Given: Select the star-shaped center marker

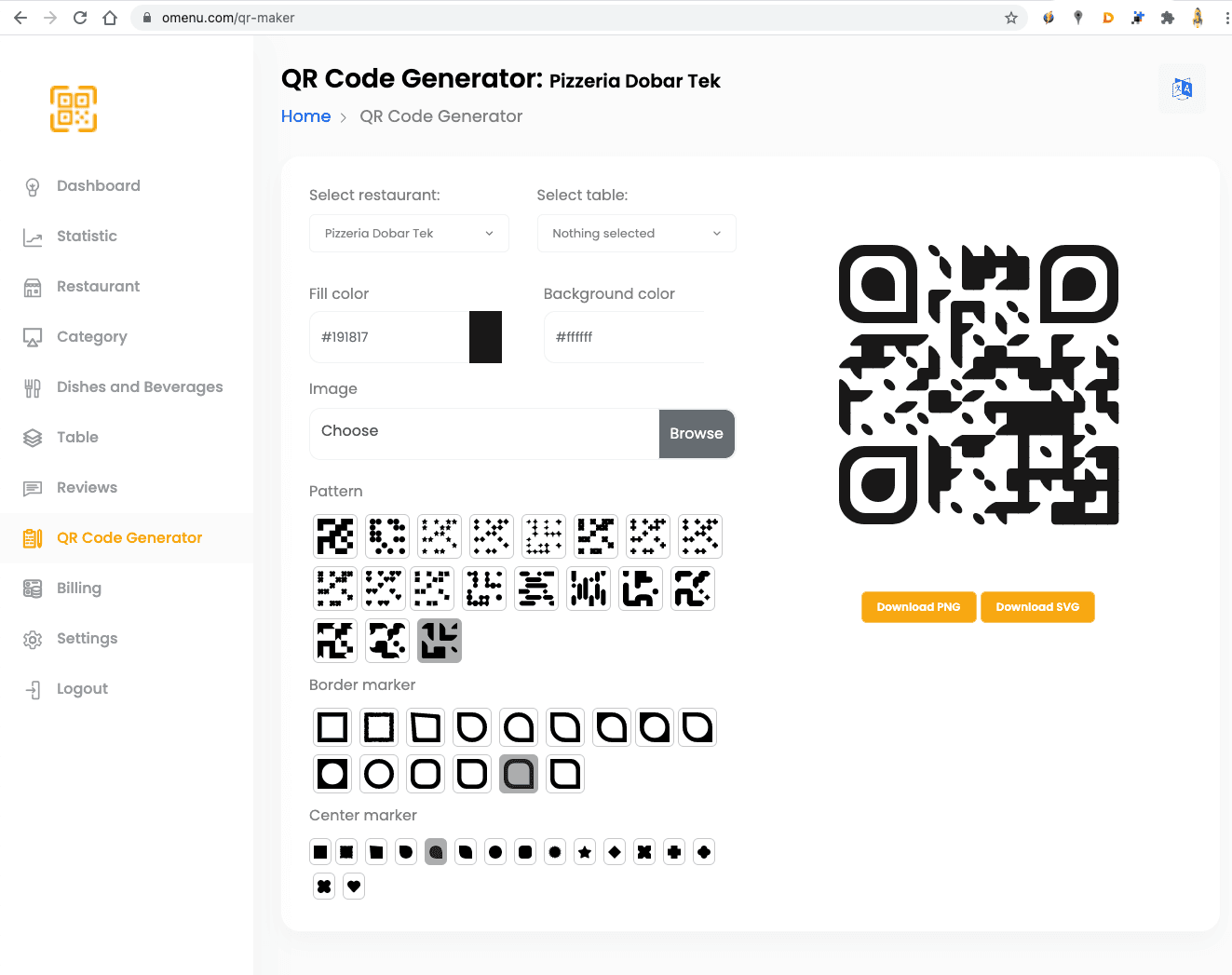Looking at the screenshot, I should pos(585,852).
